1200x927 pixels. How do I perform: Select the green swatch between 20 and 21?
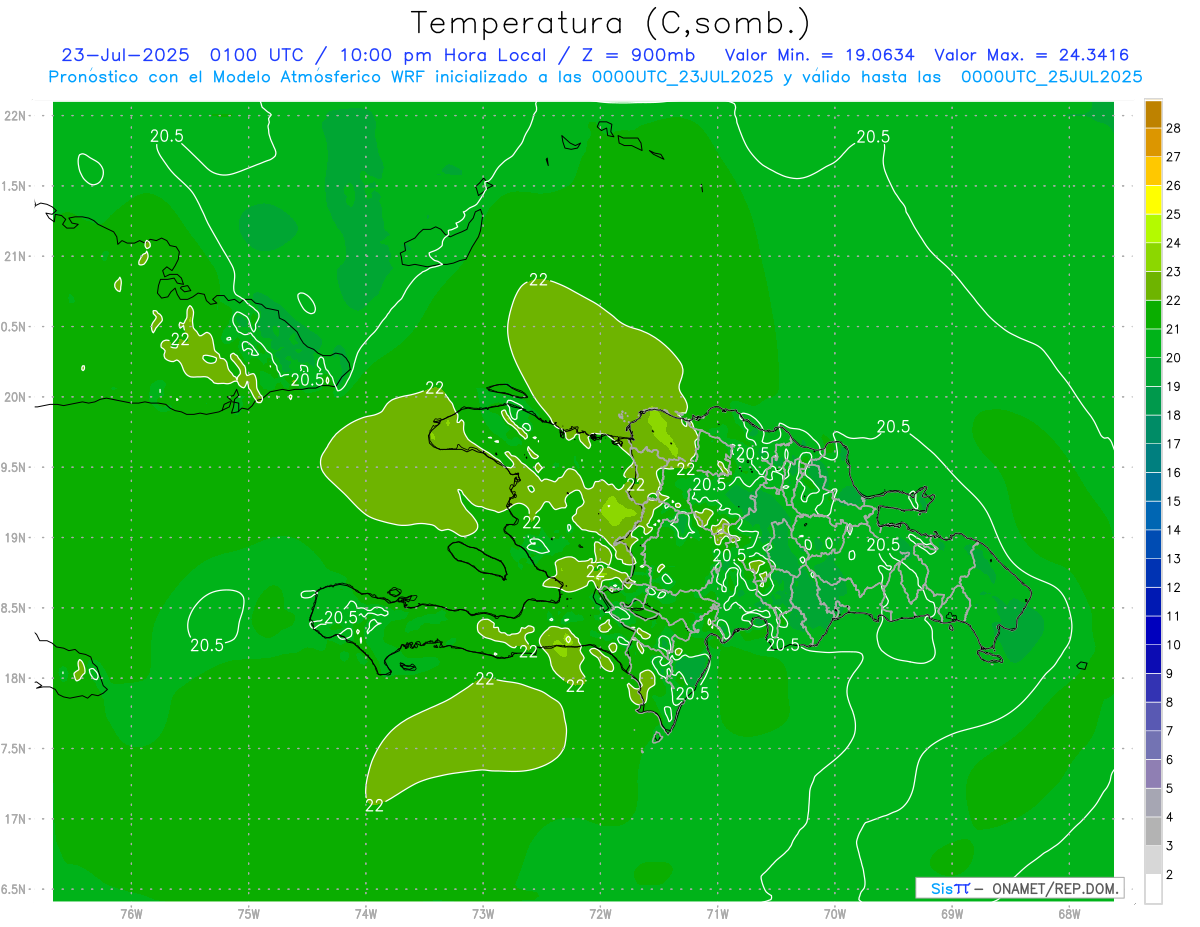coord(1153,343)
